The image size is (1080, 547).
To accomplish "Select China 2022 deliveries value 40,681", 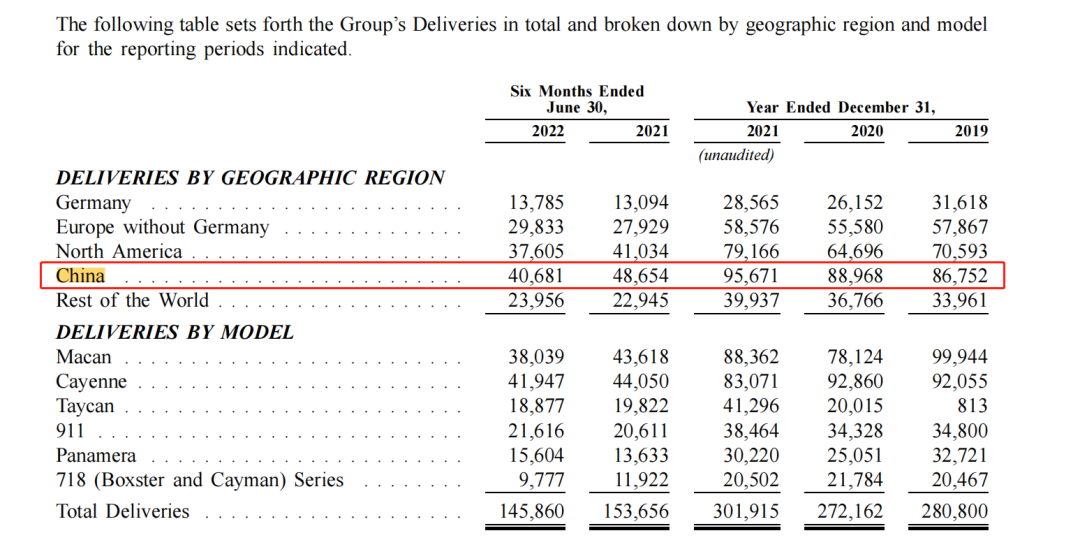I will pyautogui.click(x=535, y=276).
